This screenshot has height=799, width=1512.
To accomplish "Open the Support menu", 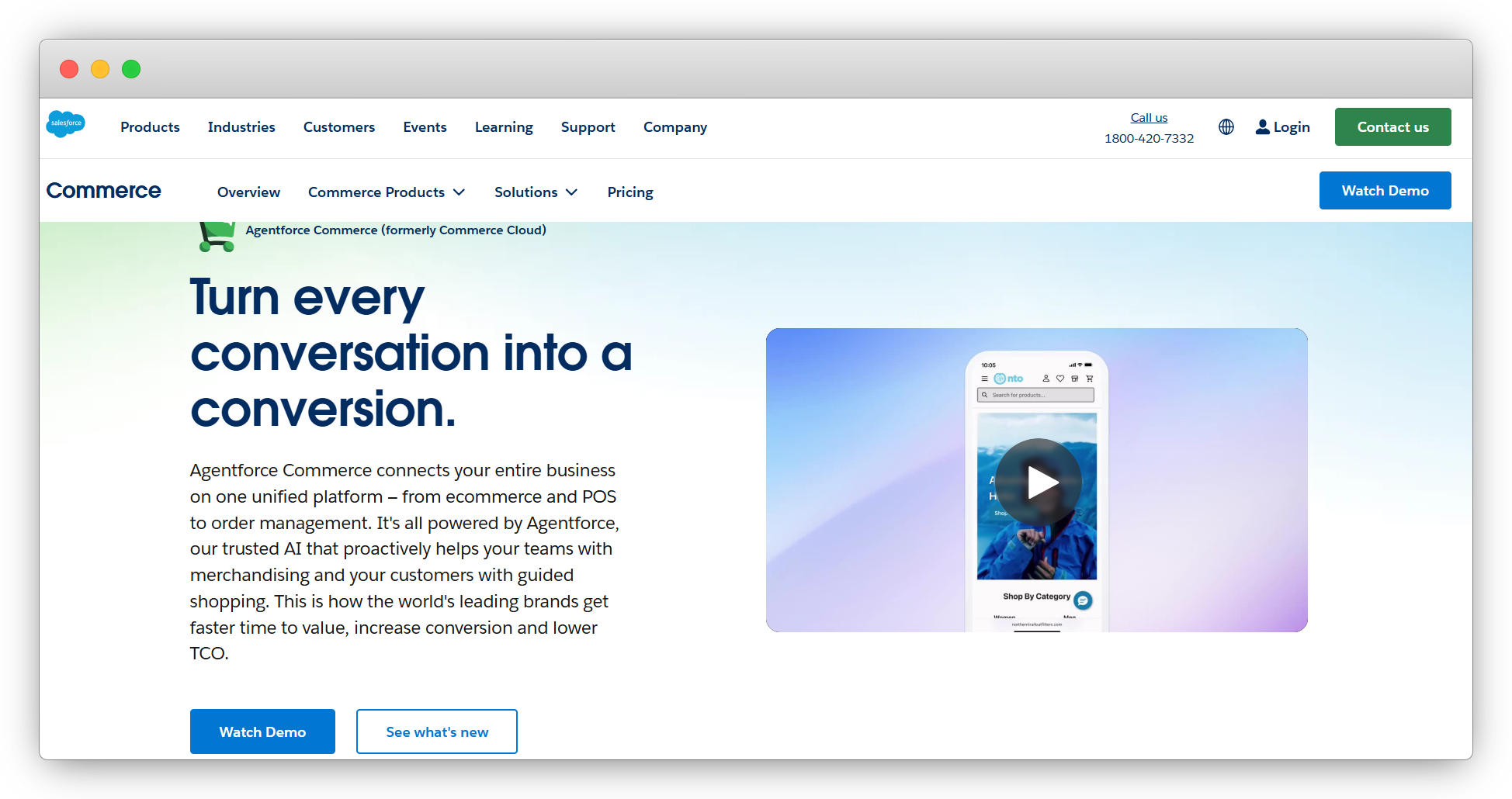I will pos(588,126).
